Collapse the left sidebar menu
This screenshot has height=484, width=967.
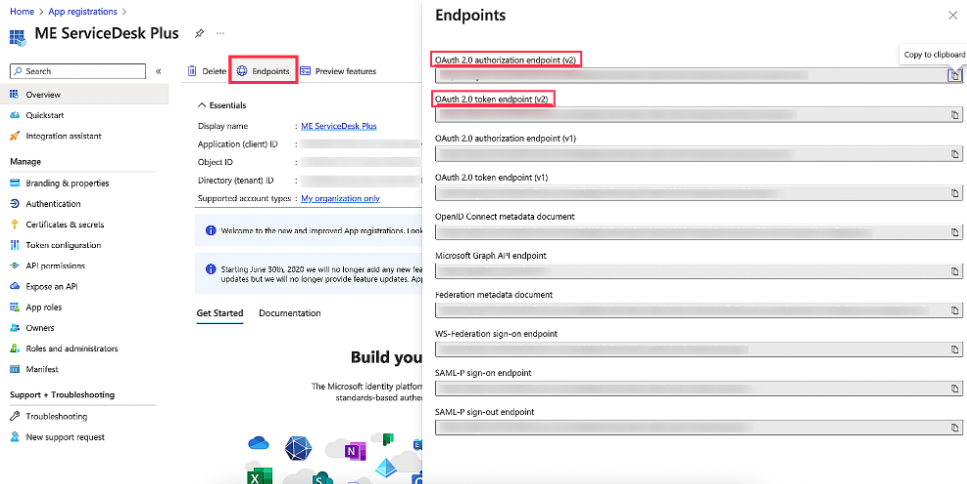[x=158, y=71]
